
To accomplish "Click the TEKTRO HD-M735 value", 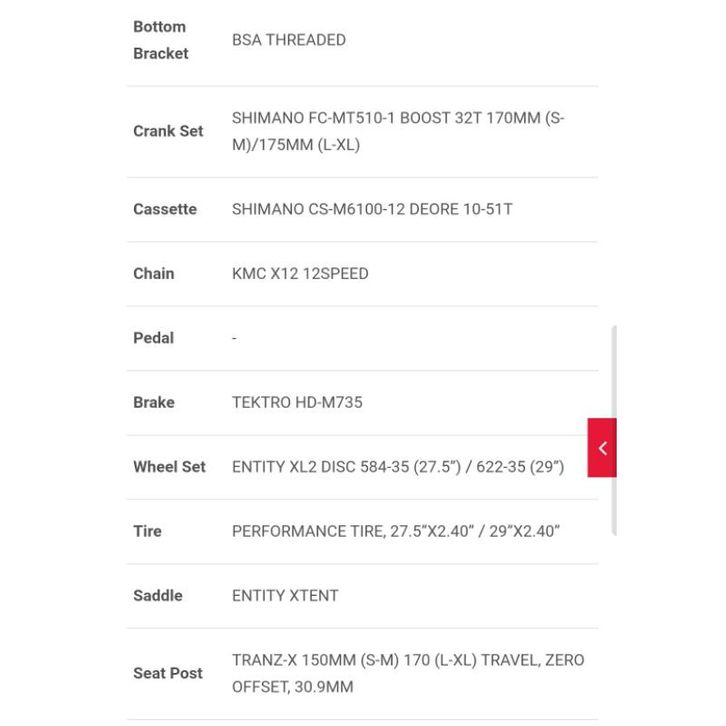I will [x=297, y=402].
